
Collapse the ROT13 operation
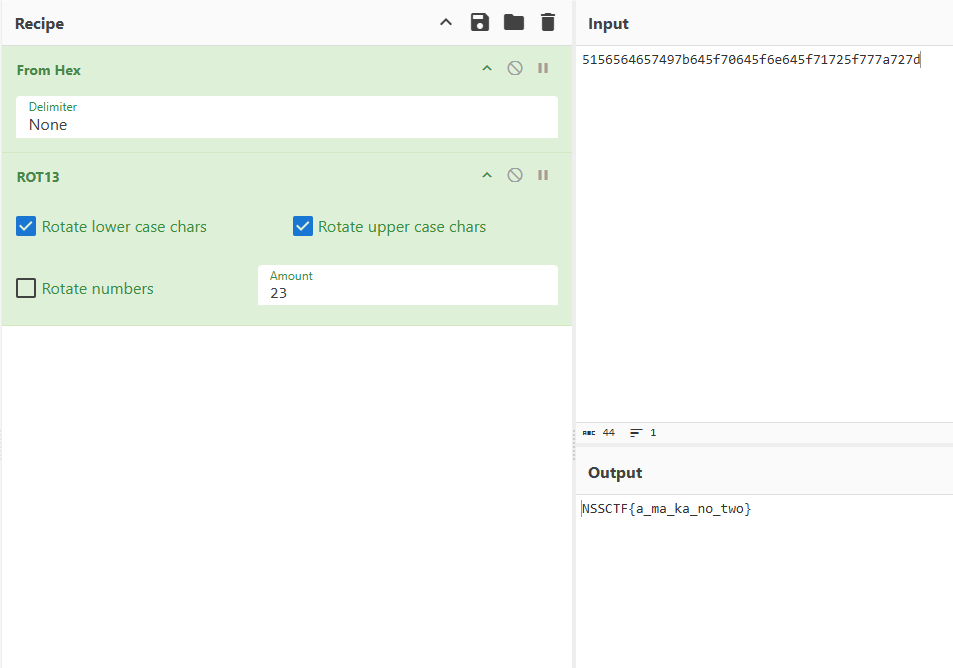pyautogui.click(x=487, y=175)
